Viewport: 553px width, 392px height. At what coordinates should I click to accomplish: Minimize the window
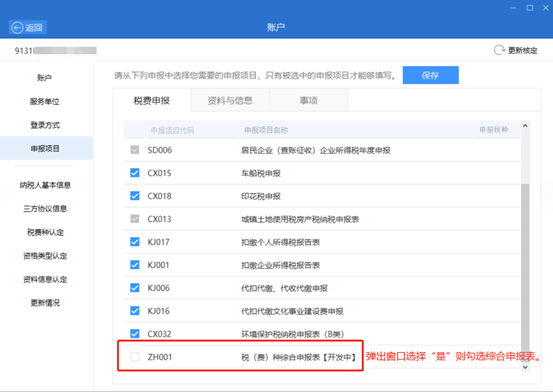coord(513,8)
